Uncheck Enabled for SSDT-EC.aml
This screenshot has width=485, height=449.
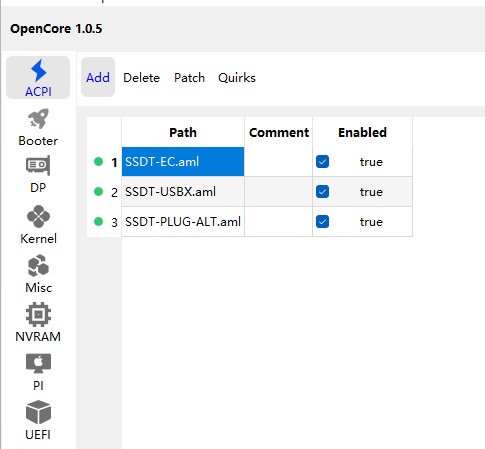tap(322, 162)
